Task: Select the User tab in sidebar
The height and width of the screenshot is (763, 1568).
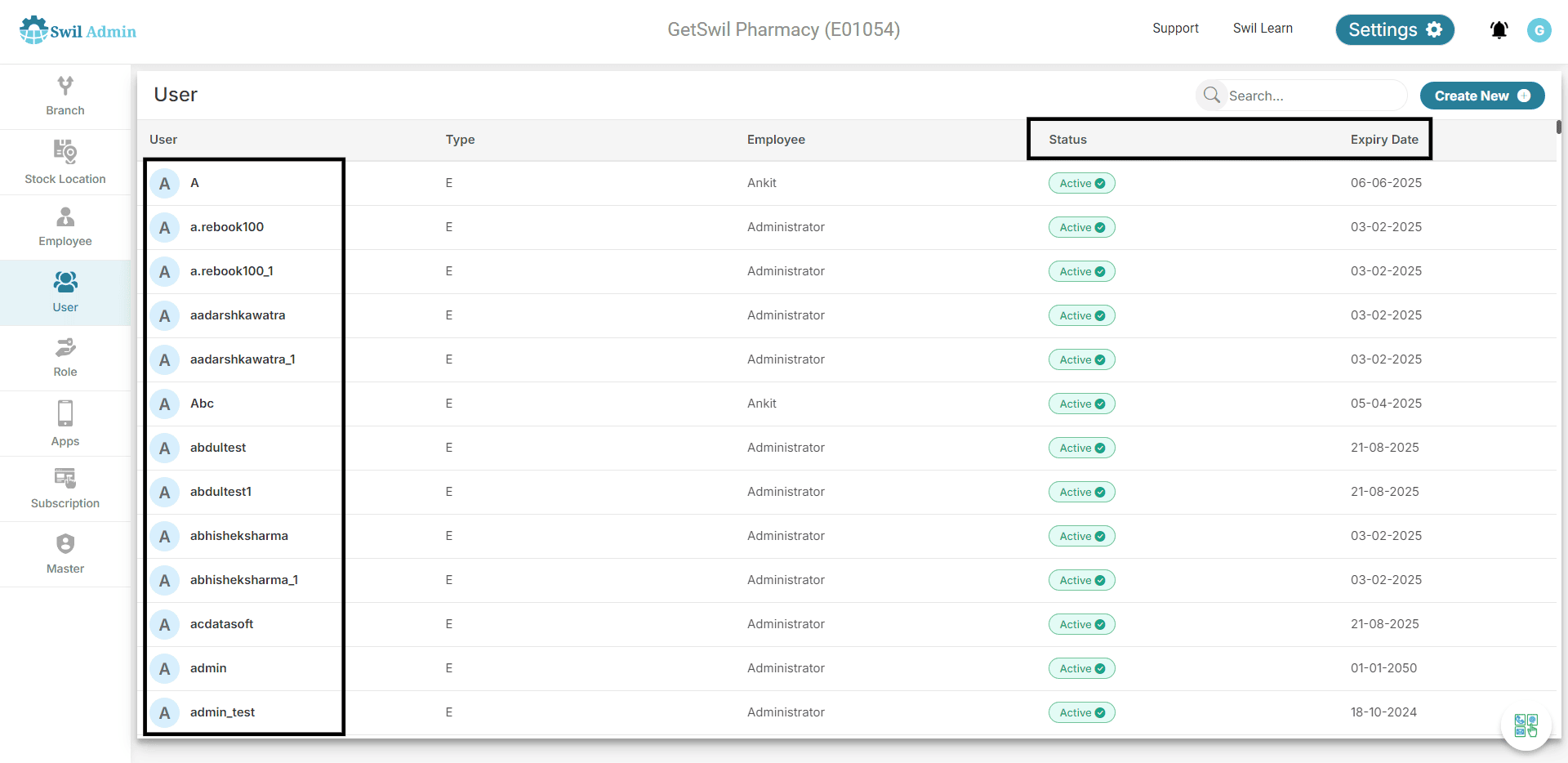Action: click(65, 293)
